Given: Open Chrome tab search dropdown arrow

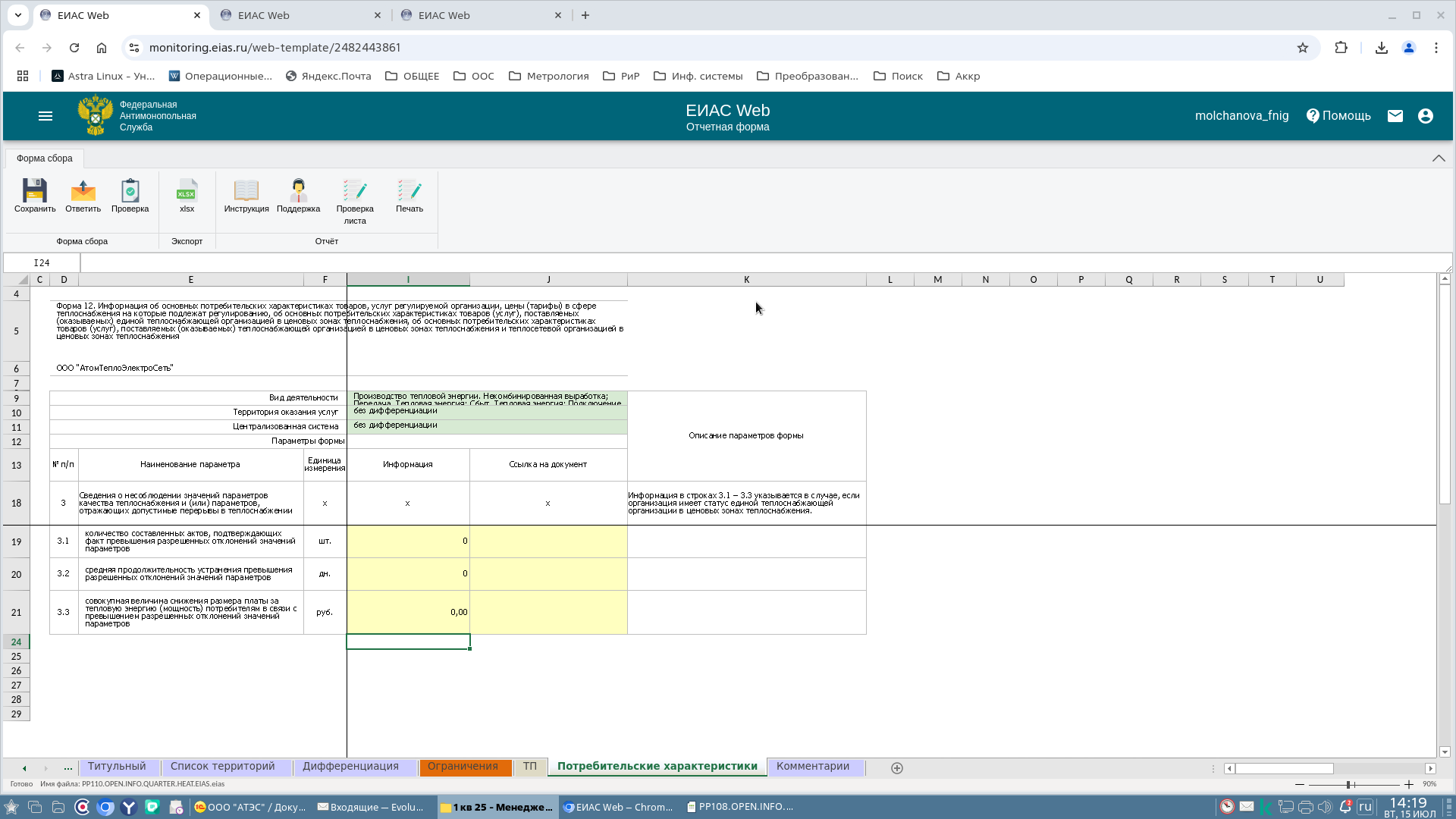Looking at the screenshot, I should (18, 15).
